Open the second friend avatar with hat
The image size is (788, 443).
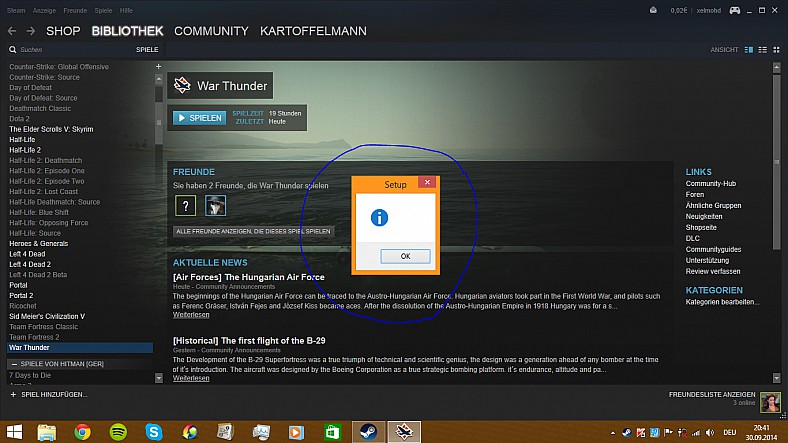click(x=216, y=205)
